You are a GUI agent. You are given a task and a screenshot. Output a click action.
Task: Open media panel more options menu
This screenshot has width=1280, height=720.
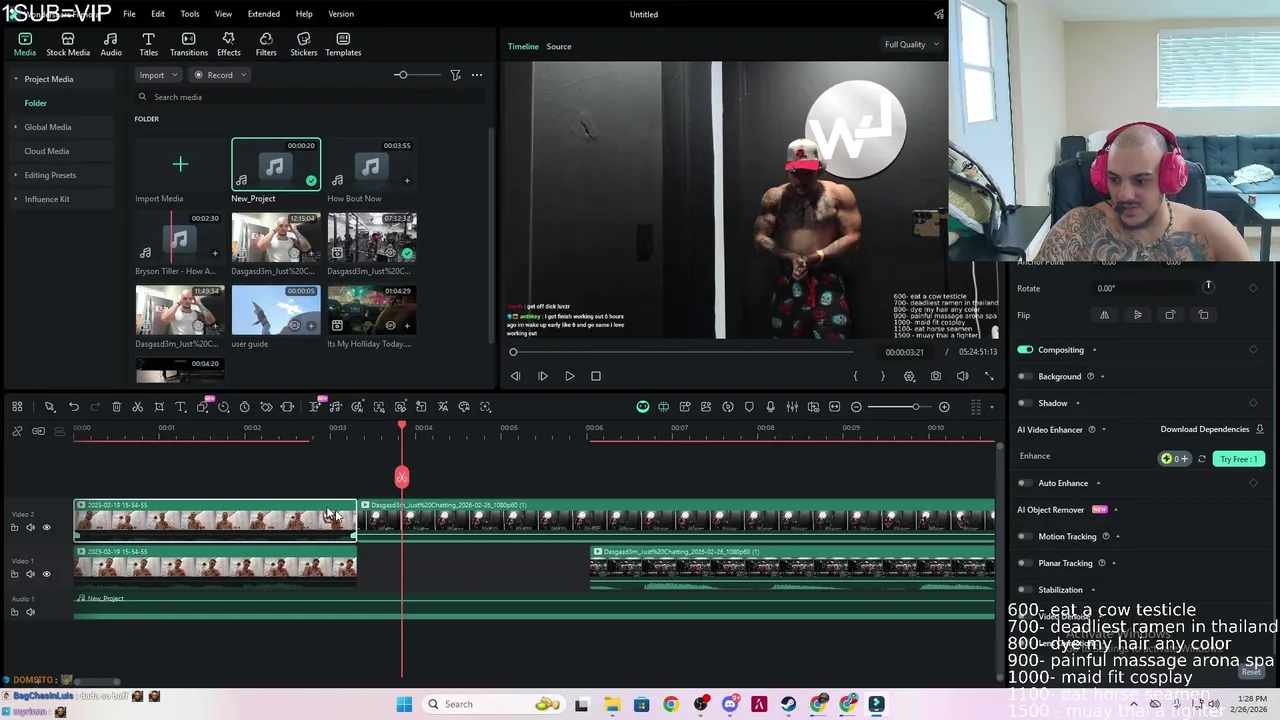(x=477, y=75)
